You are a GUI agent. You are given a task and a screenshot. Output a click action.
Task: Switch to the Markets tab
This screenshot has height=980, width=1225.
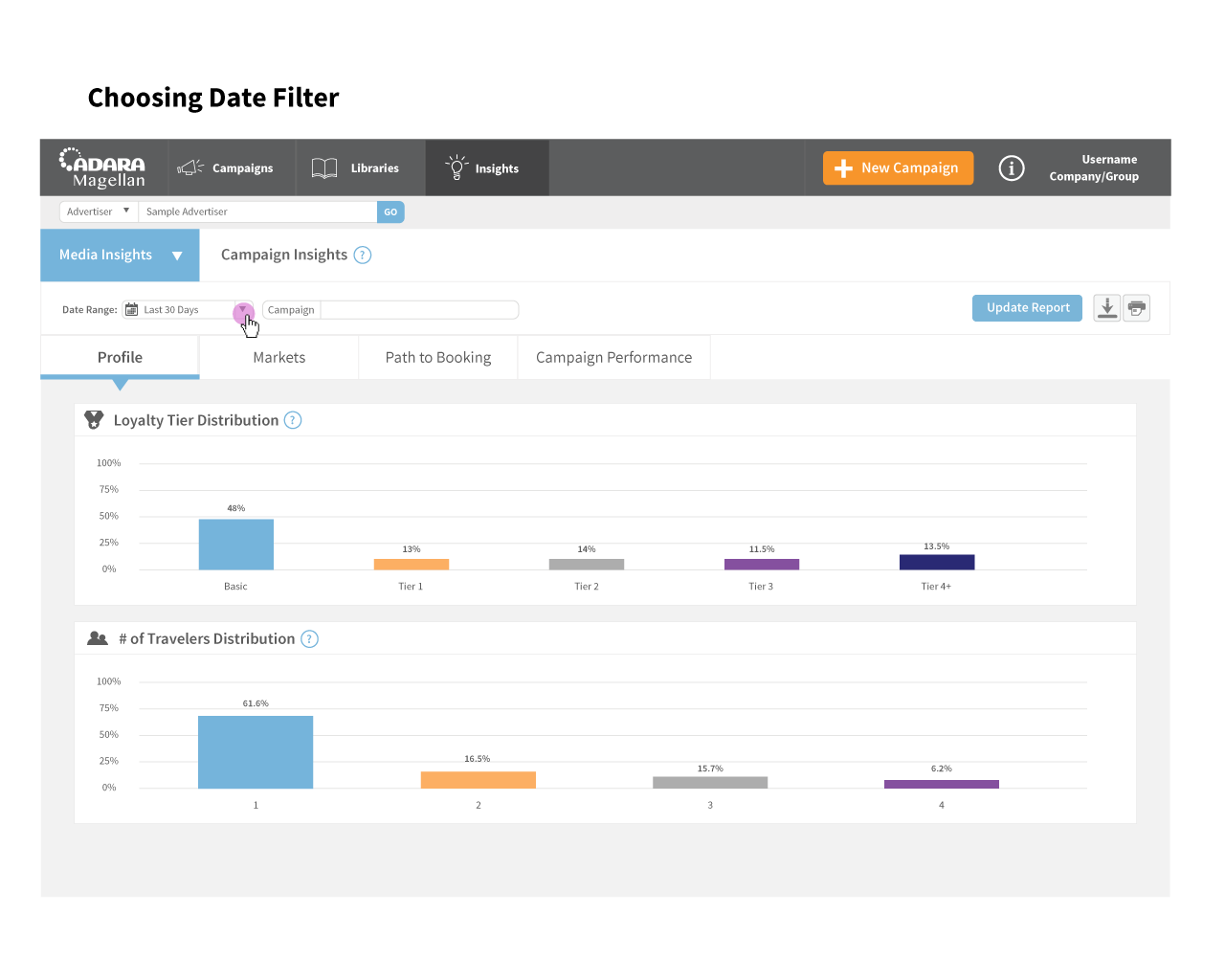[279, 358]
